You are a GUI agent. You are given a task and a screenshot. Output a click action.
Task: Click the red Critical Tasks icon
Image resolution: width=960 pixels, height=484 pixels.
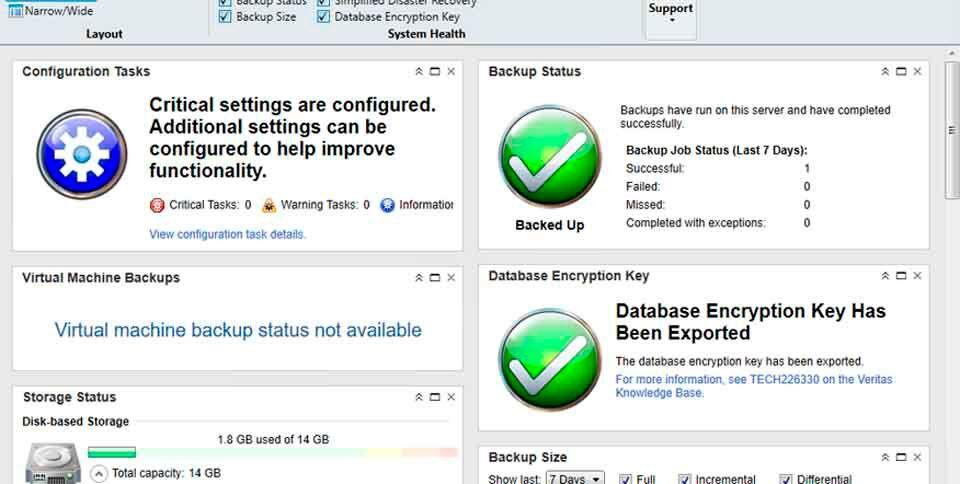[x=157, y=205]
